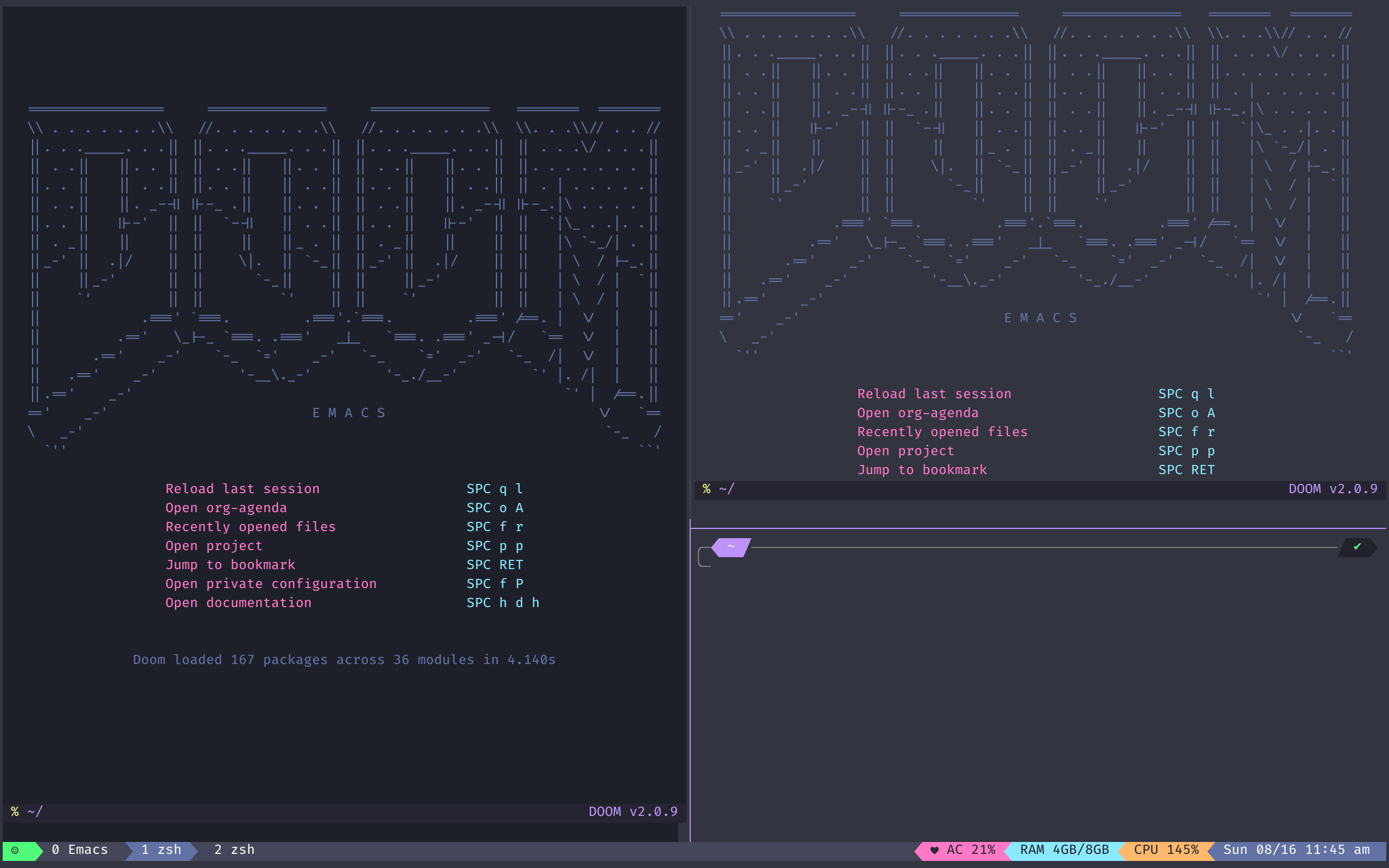Click the heart battery icon in the status bar
The image size is (1389, 868).
click(935, 850)
